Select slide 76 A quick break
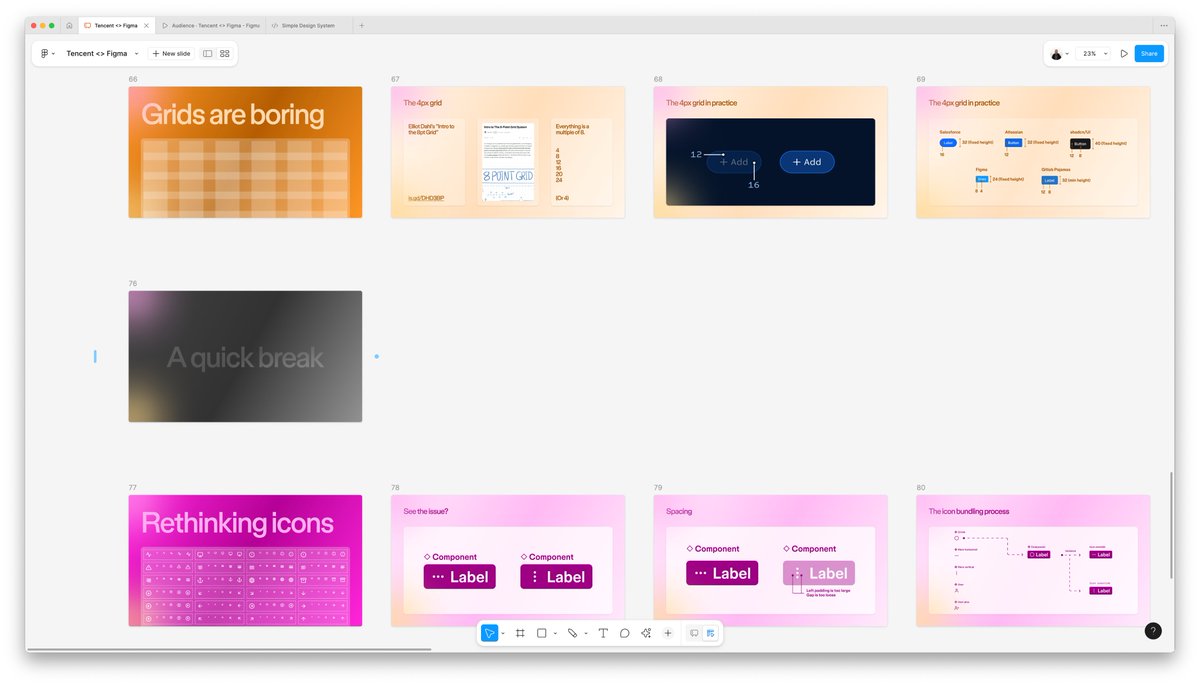 click(245, 356)
